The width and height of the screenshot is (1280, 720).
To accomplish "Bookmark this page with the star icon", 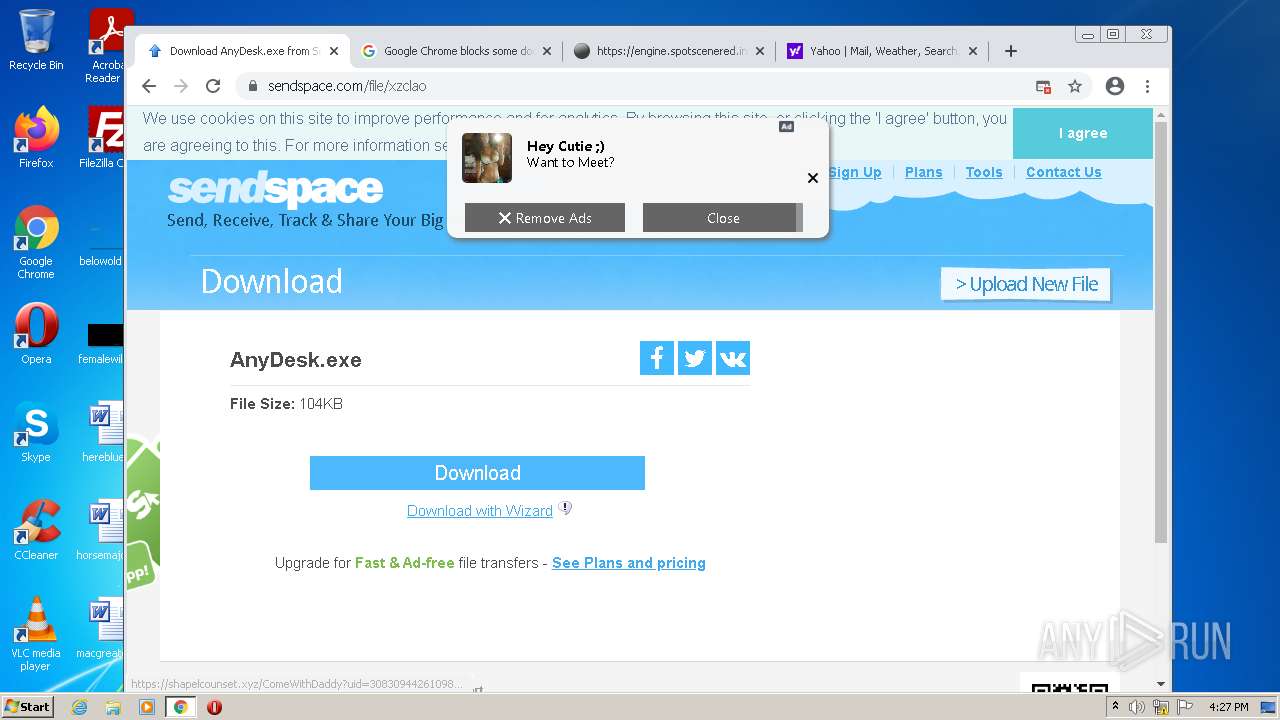I will [1075, 86].
